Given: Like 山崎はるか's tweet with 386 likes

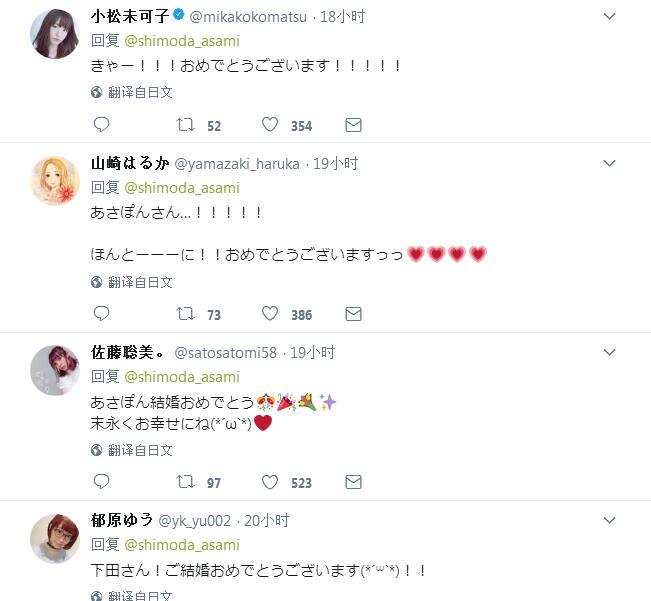Looking at the screenshot, I should click(x=270, y=313).
